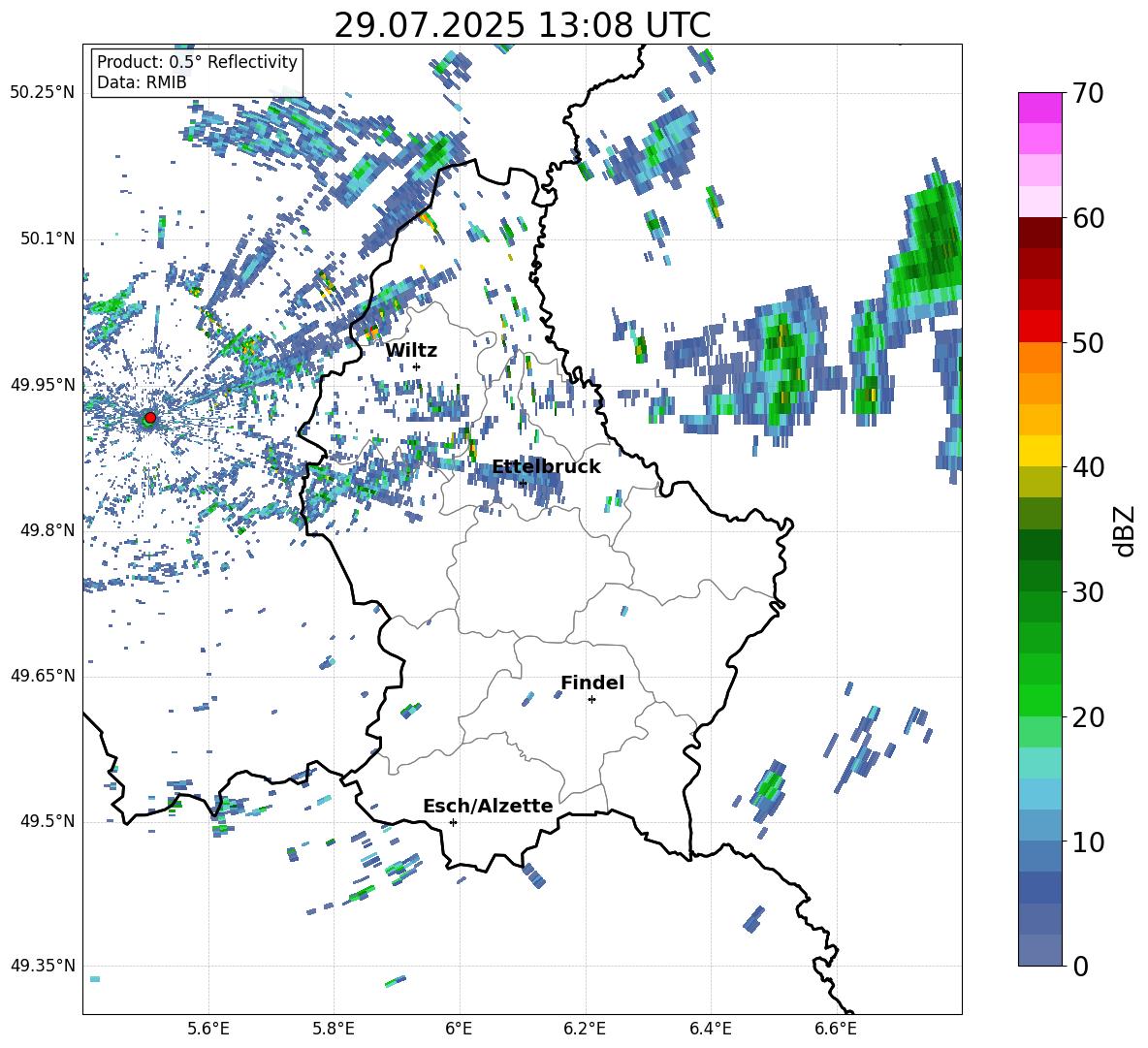Click the 0 colorbar tick label

pos(1080,966)
